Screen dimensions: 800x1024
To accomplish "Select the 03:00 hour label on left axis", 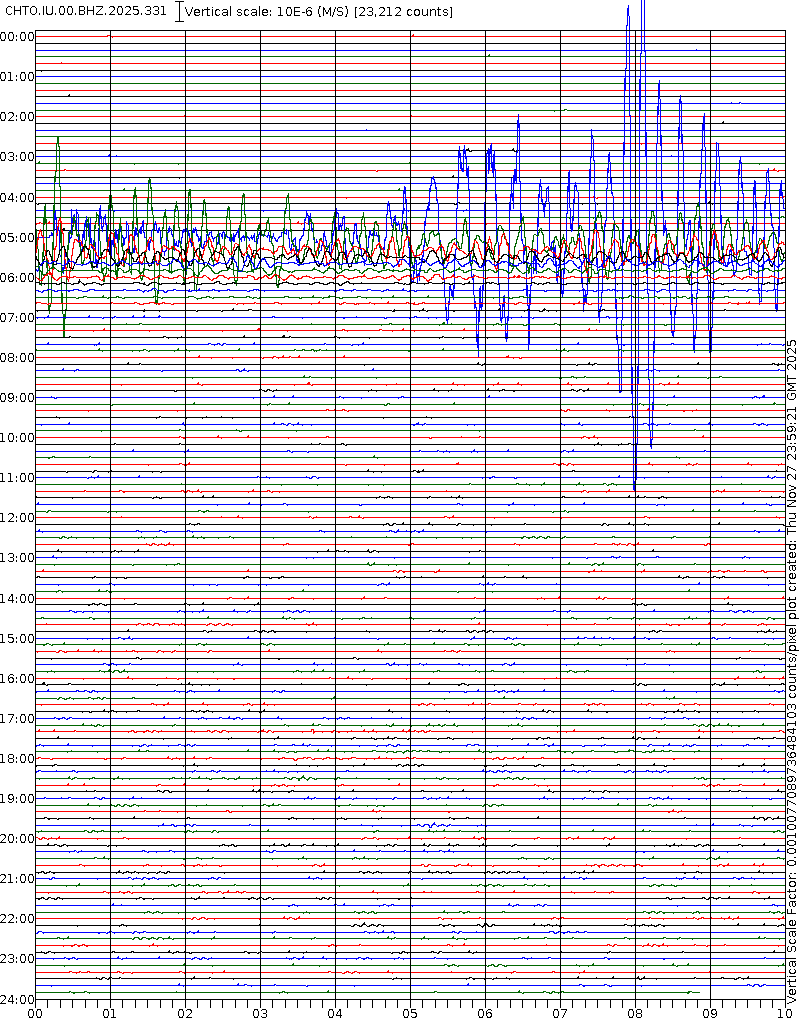I will pyautogui.click(x=17, y=157).
